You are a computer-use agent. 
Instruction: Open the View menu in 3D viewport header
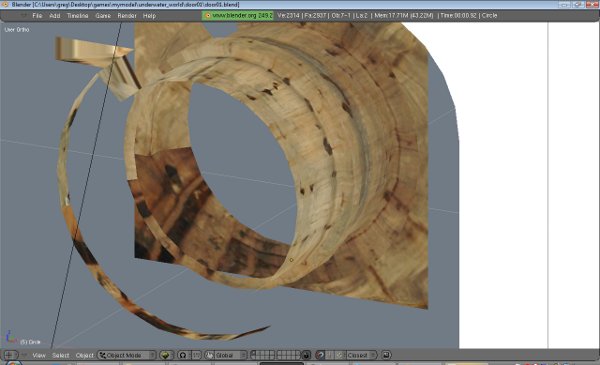click(39, 355)
